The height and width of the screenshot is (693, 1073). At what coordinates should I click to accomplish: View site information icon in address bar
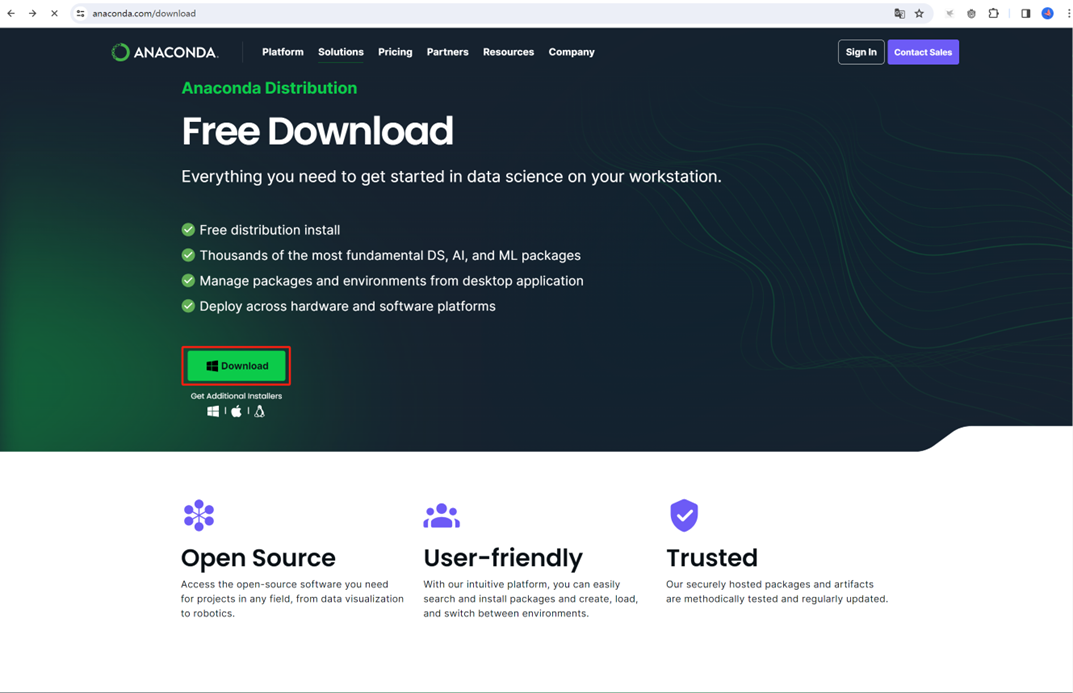81,13
